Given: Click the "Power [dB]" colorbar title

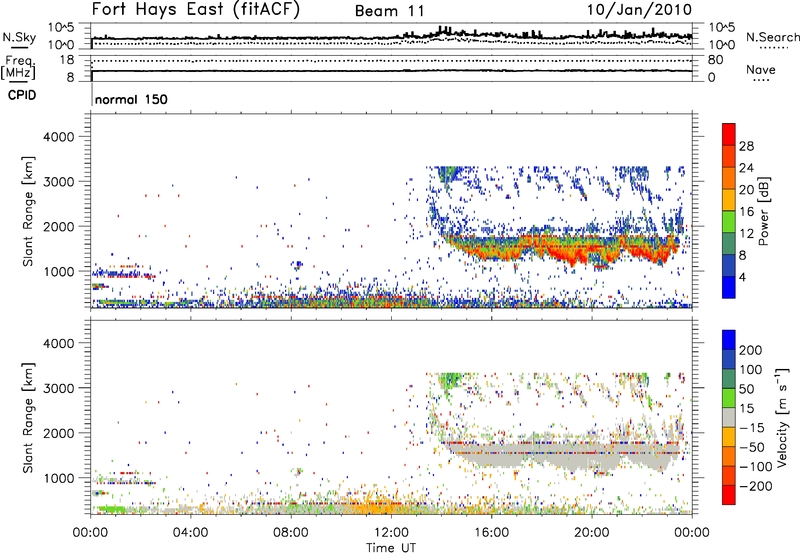Looking at the screenshot, I should 763,211.
